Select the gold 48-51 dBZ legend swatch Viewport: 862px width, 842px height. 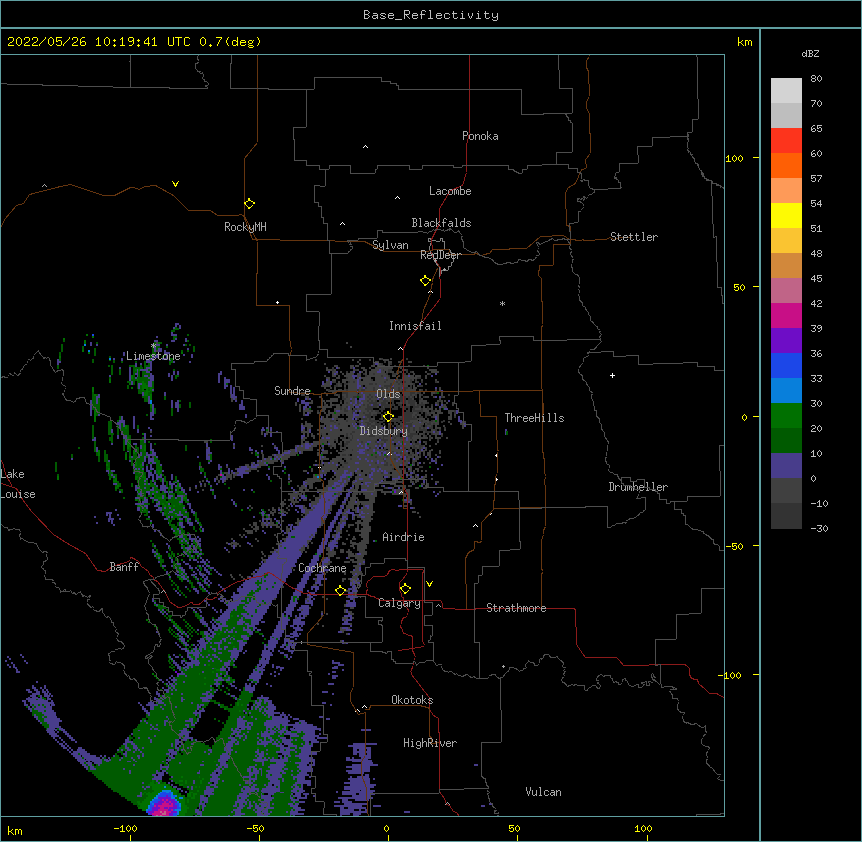(x=786, y=240)
